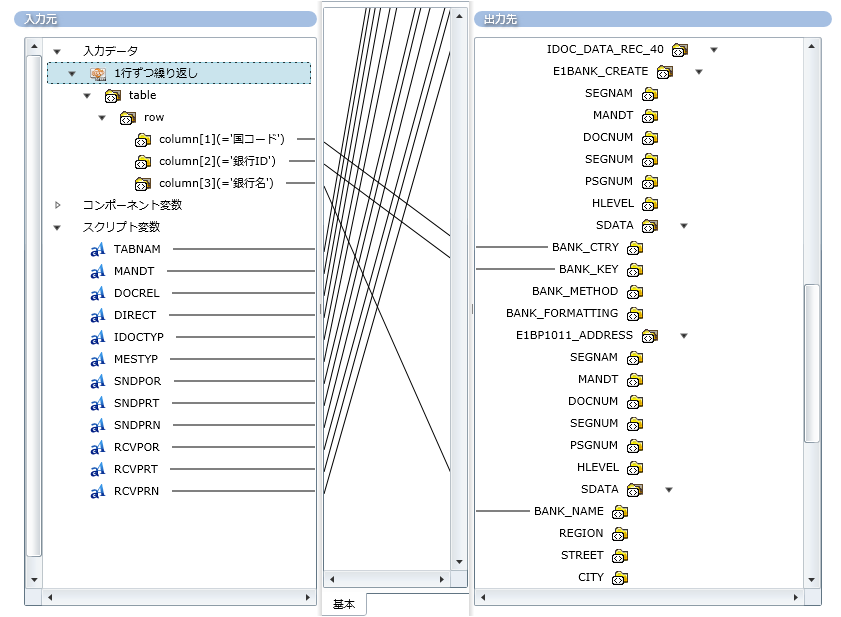Click the mapping canvas scroll down arrow
Viewport: 841px width, 617px height.
(459, 562)
